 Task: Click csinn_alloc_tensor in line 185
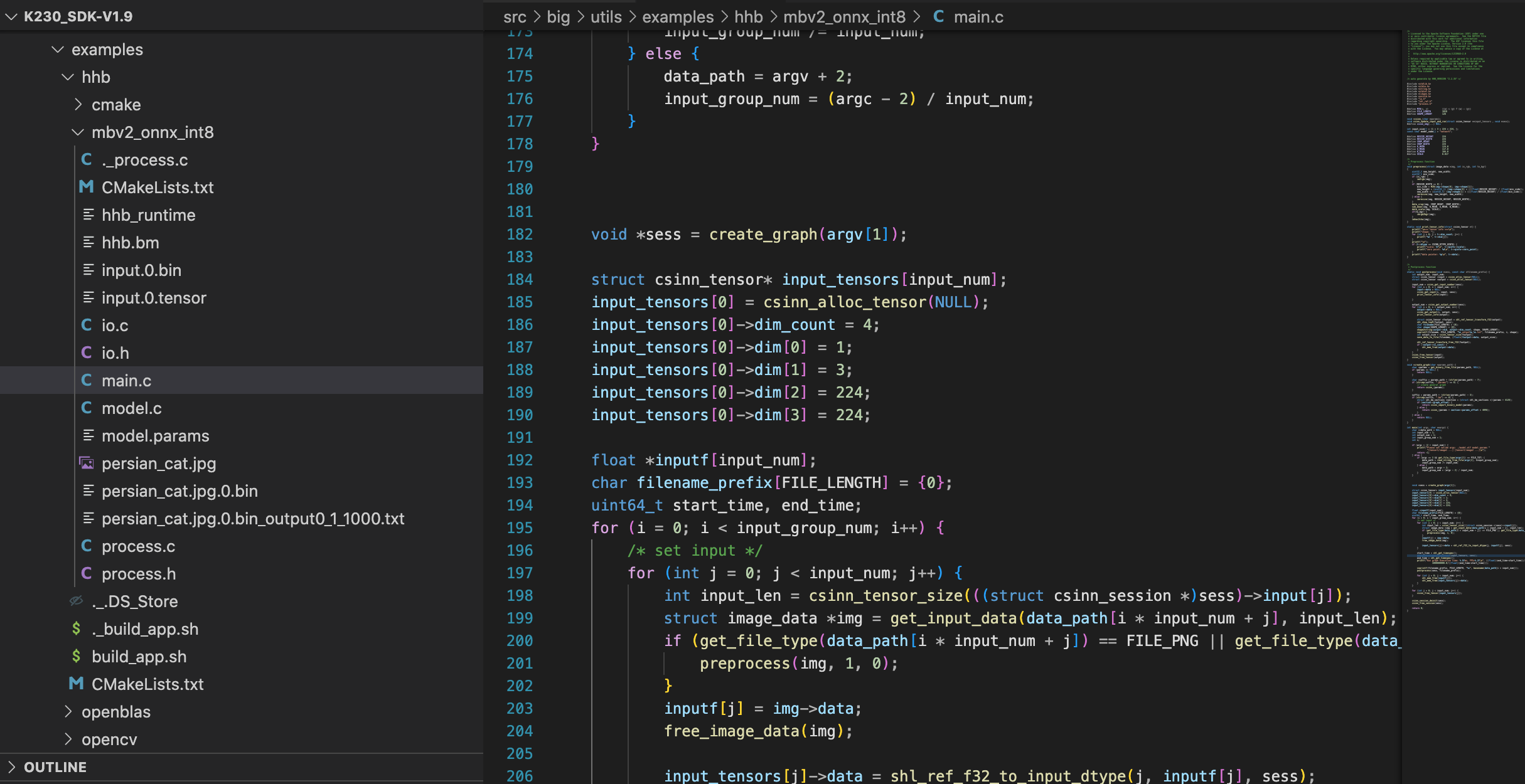click(x=844, y=302)
